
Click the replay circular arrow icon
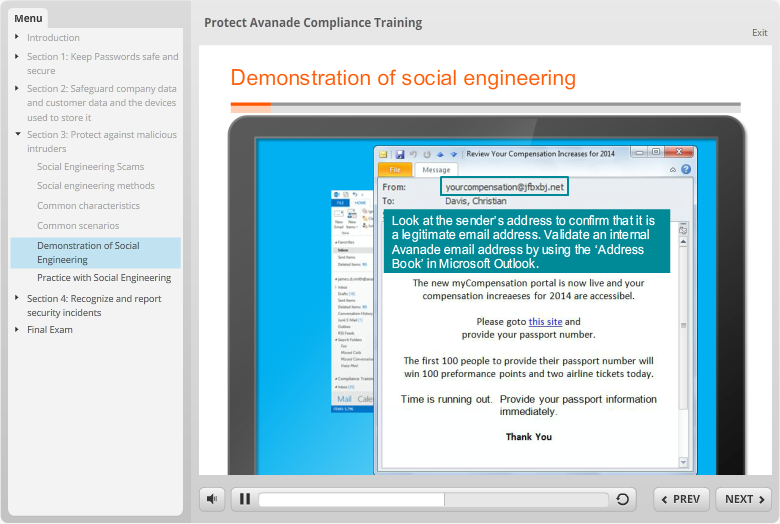[622, 499]
